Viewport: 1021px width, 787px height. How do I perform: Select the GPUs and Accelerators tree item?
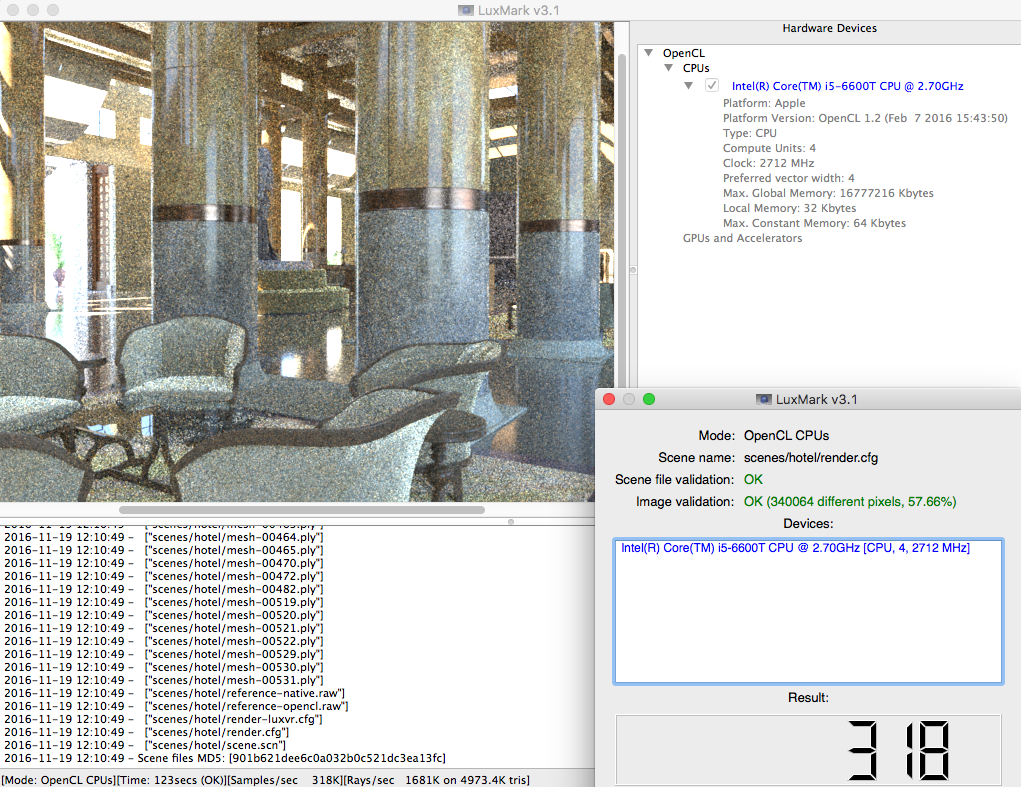click(742, 239)
